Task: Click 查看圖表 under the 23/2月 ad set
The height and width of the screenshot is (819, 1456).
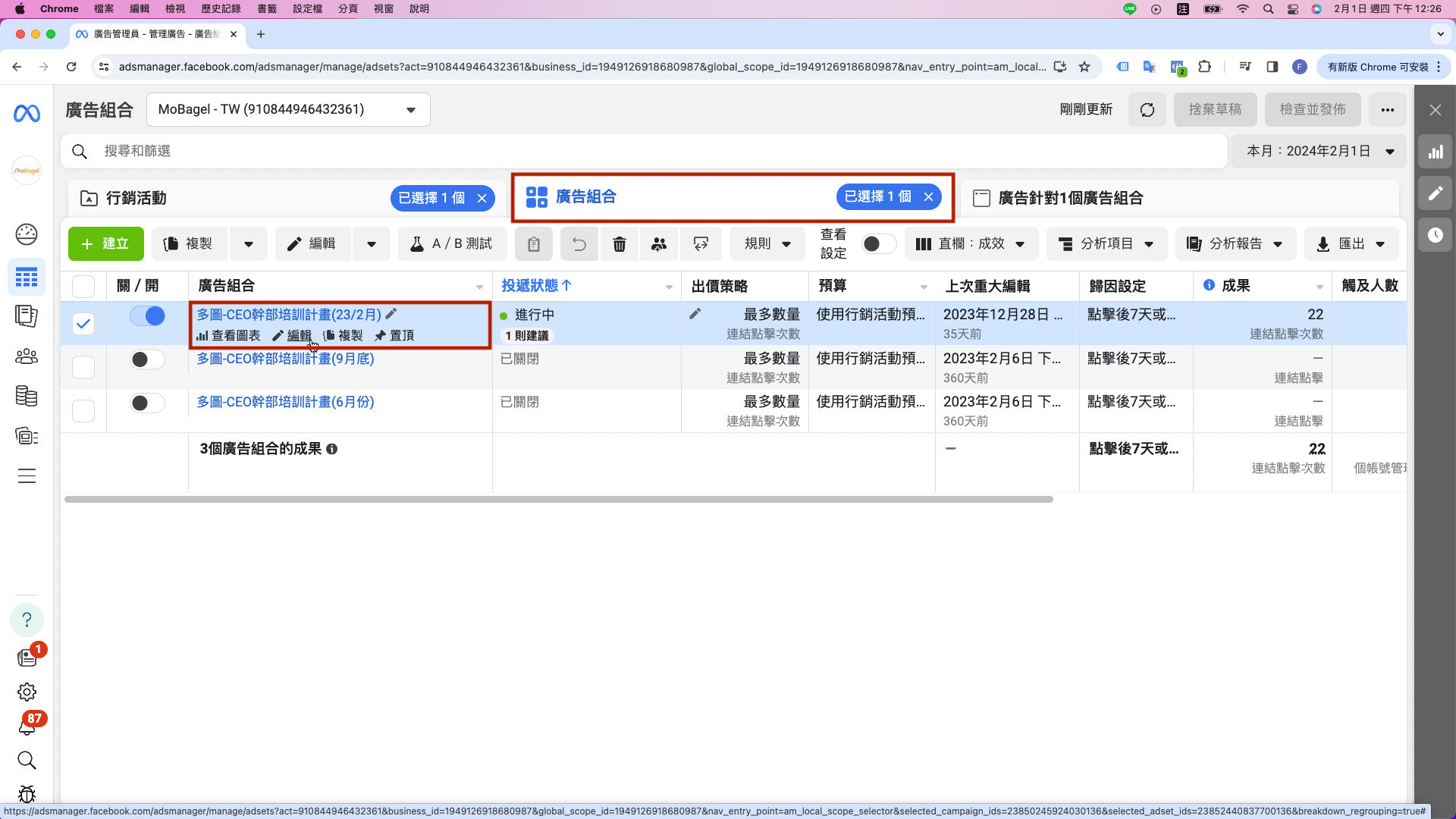Action: point(228,336)
